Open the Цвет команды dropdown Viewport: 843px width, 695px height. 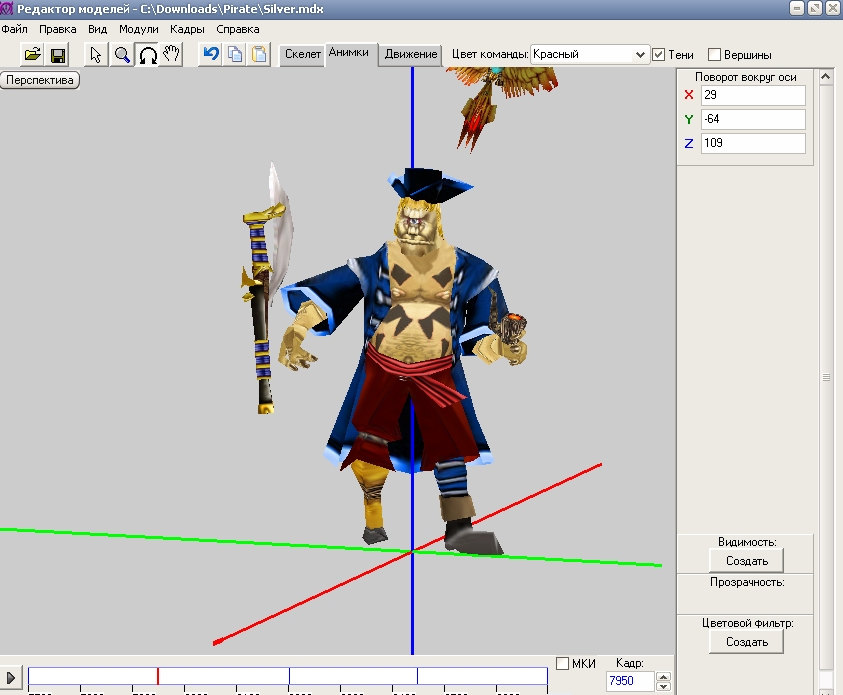[x=589, y=54]
